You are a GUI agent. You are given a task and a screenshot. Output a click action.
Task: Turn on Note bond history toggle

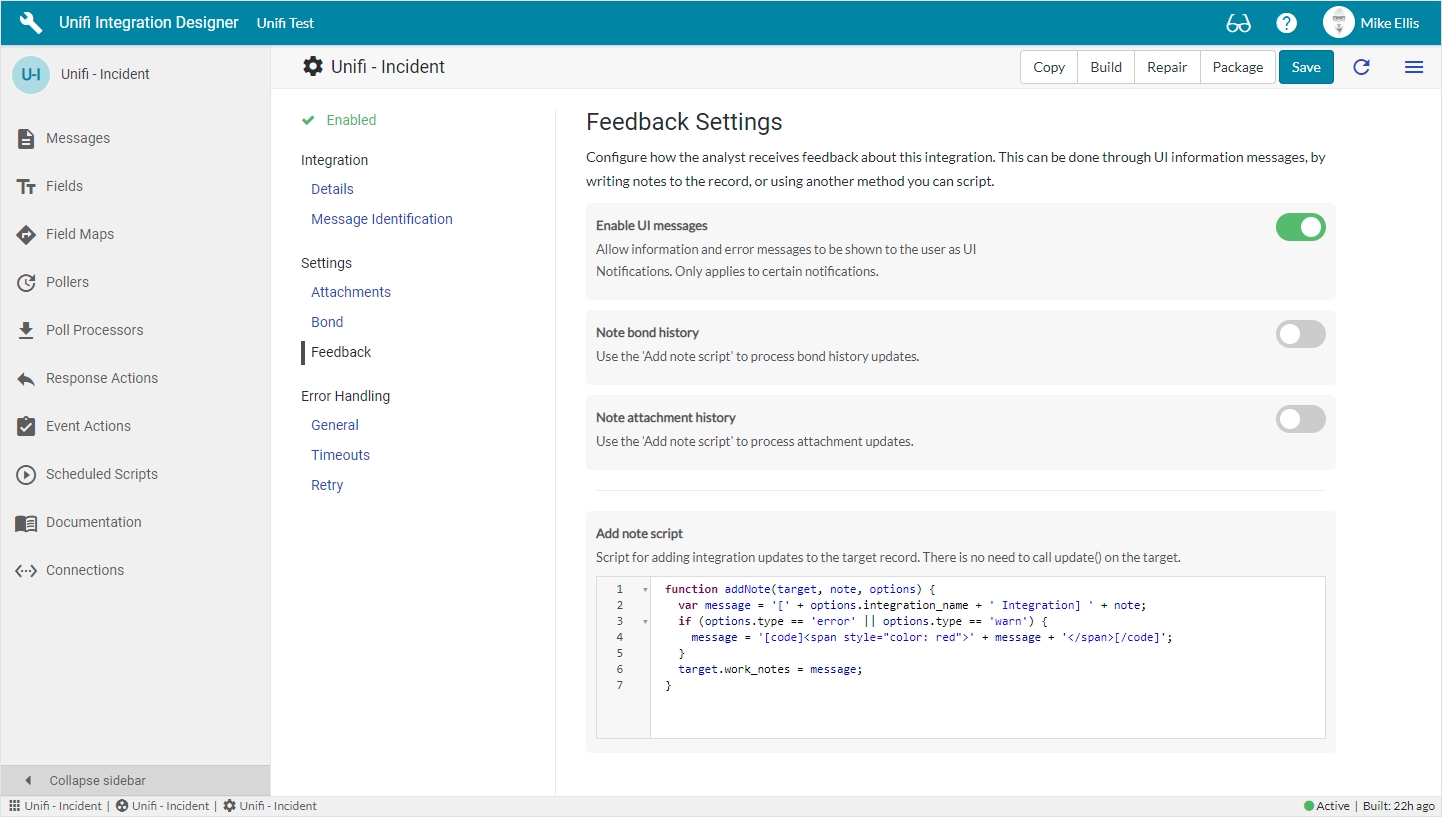click(x=1300, y=334)
